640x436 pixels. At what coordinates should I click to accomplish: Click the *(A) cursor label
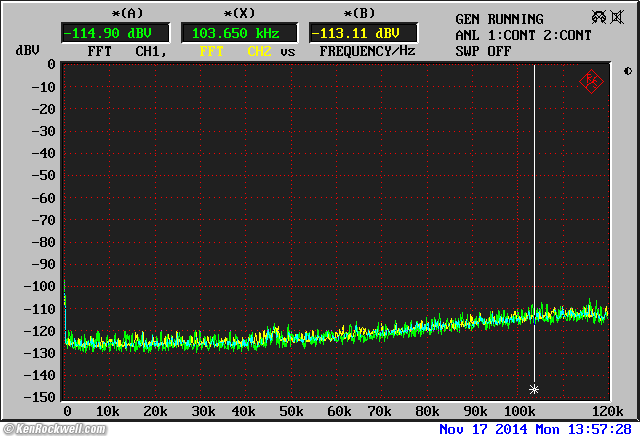point(126,13)
